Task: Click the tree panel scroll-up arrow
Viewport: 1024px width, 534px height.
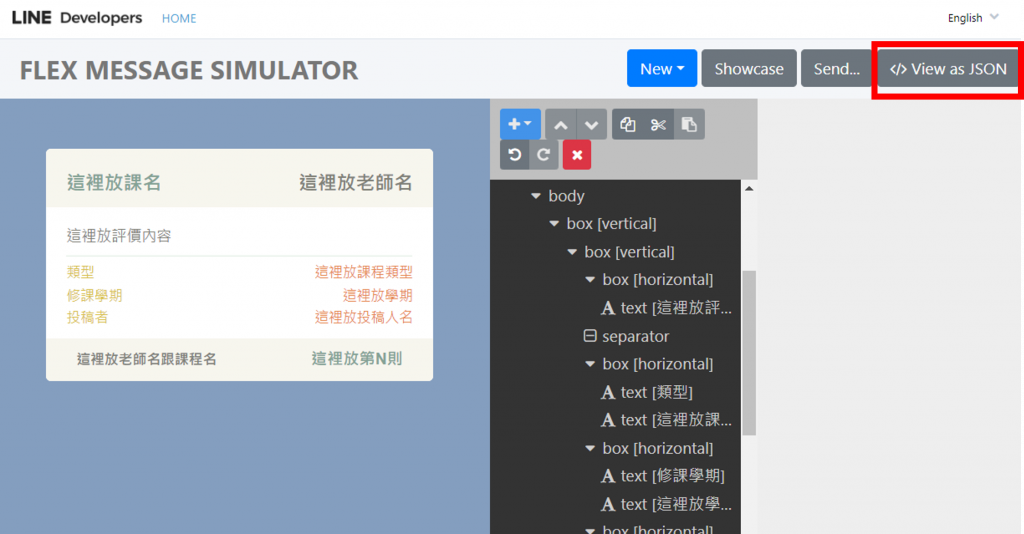Action: [x=749, y=189]
